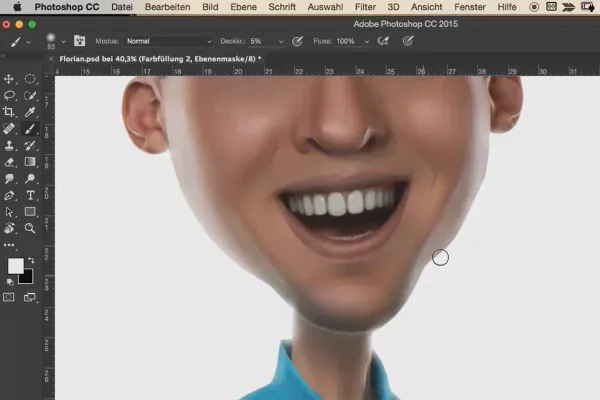Screen dimensions: 600x400
Task: Select the Pen tool
Action: [10, 195]
